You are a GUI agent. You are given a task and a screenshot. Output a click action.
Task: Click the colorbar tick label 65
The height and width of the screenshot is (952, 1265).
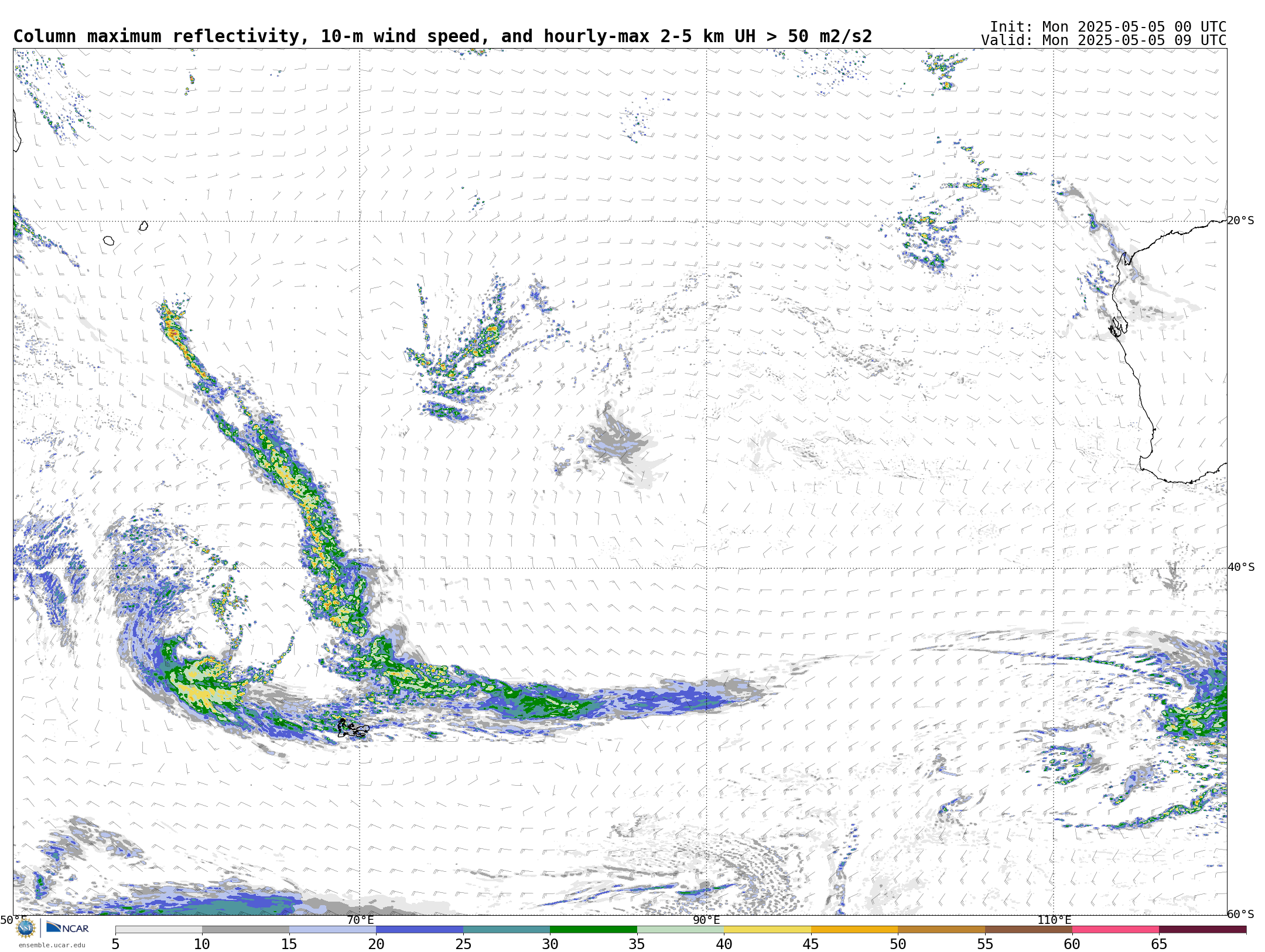pyautogui.click(x=1159, y=944)
